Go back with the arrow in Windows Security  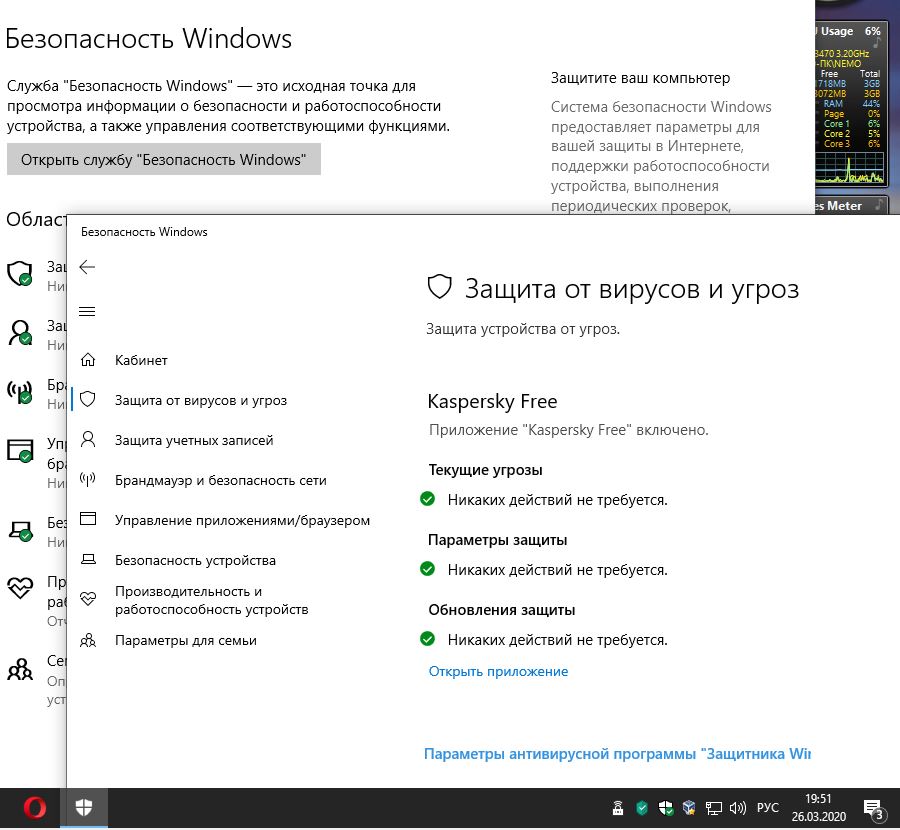[87, 266]
